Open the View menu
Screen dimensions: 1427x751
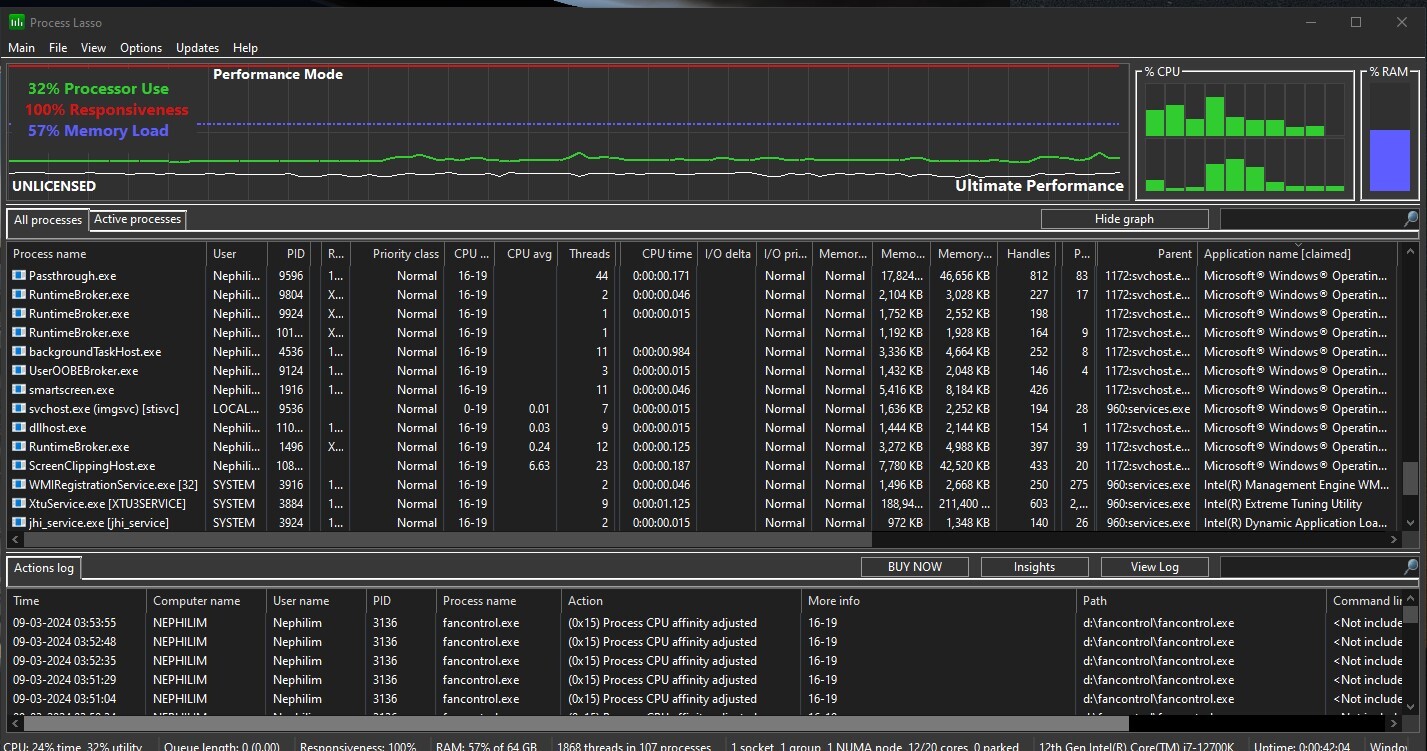[x=93, y=48]
